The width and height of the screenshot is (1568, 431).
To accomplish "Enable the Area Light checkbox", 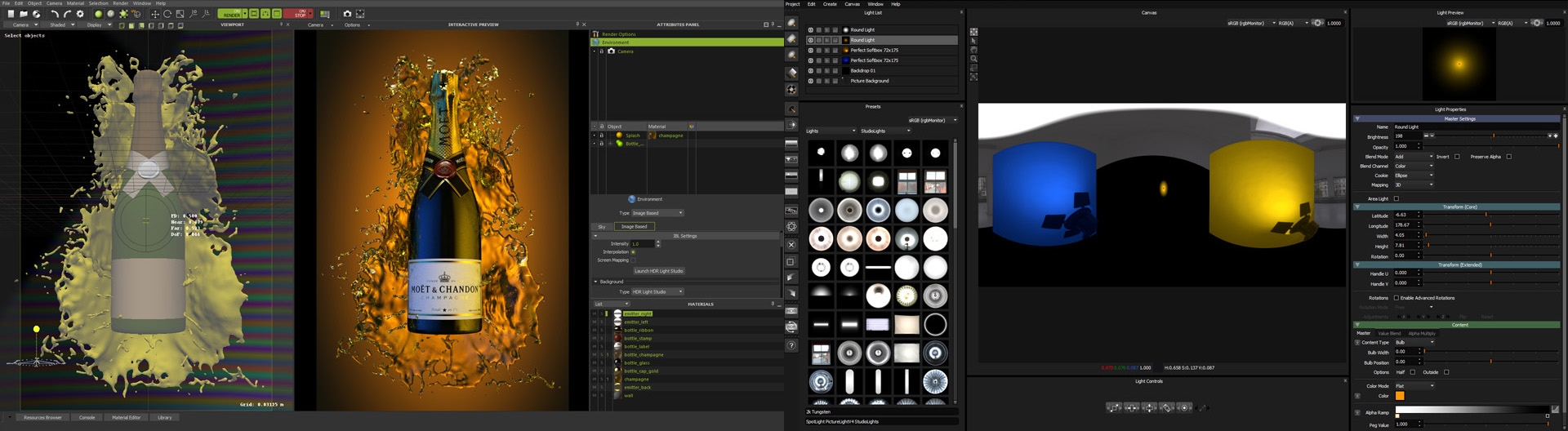I will (1396, 198).
